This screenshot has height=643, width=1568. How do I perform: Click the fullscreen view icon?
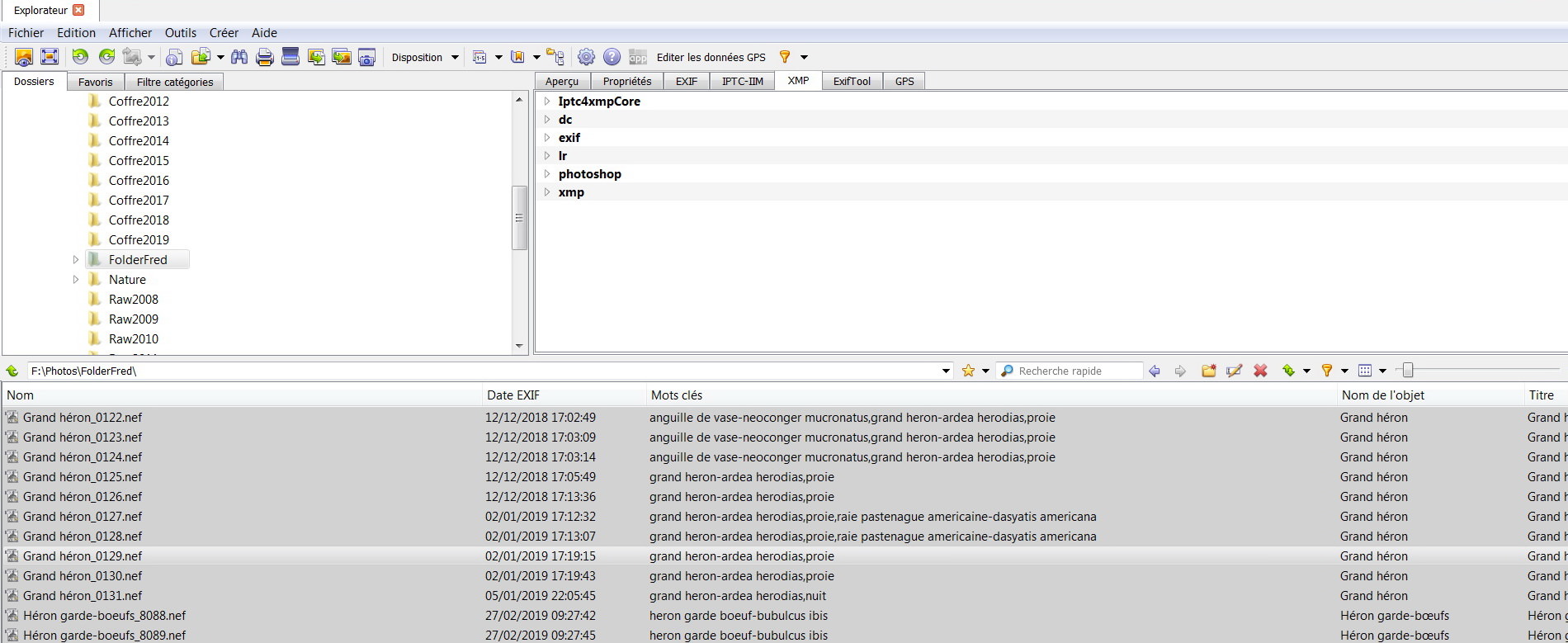50,57
